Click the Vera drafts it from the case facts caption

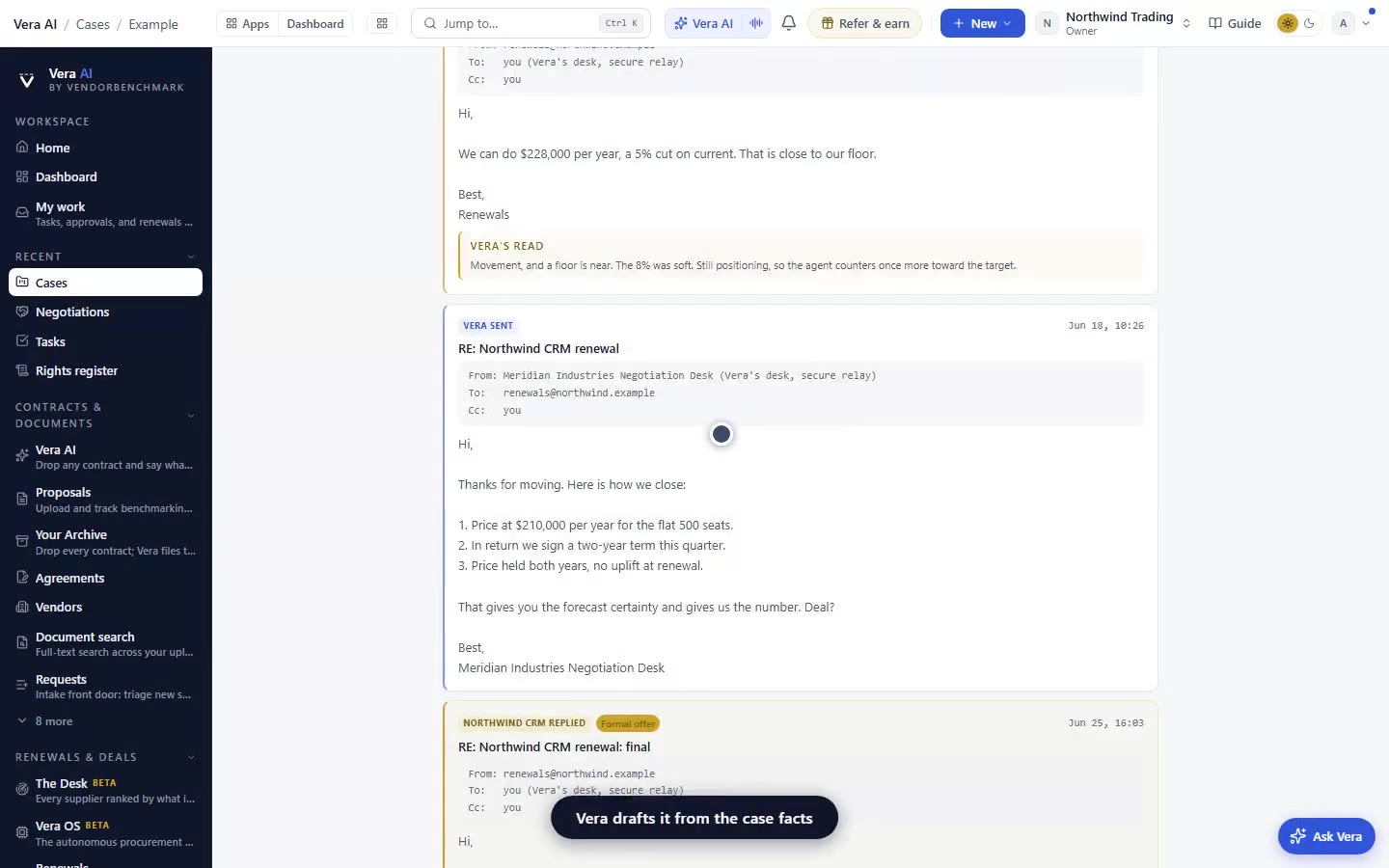coord(694,818)
